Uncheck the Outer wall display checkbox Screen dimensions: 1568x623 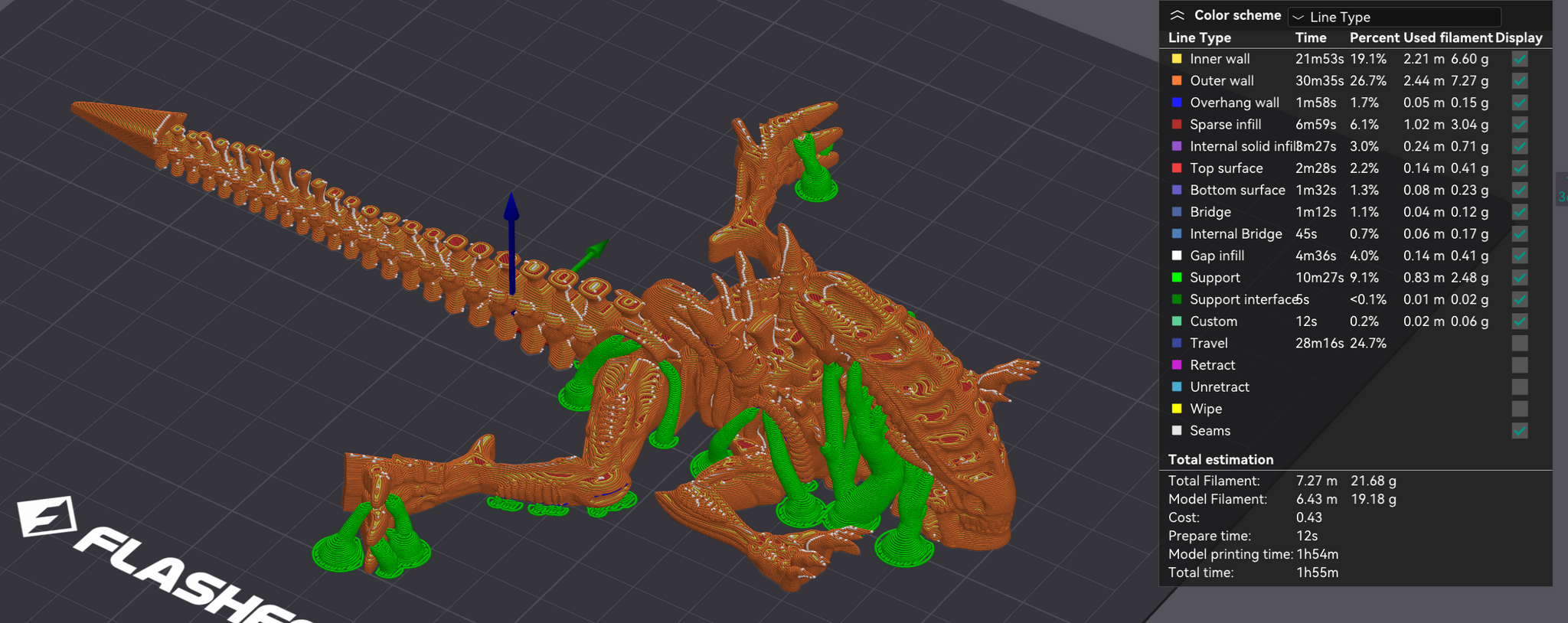pyautogui.click(x=1520, y=81)
